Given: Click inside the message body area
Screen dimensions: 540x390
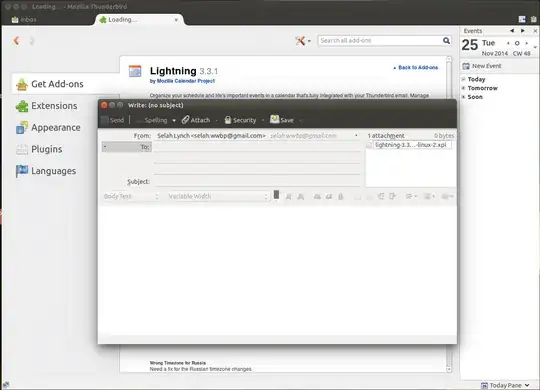Looking at the screenshot, I should (277, 270).
